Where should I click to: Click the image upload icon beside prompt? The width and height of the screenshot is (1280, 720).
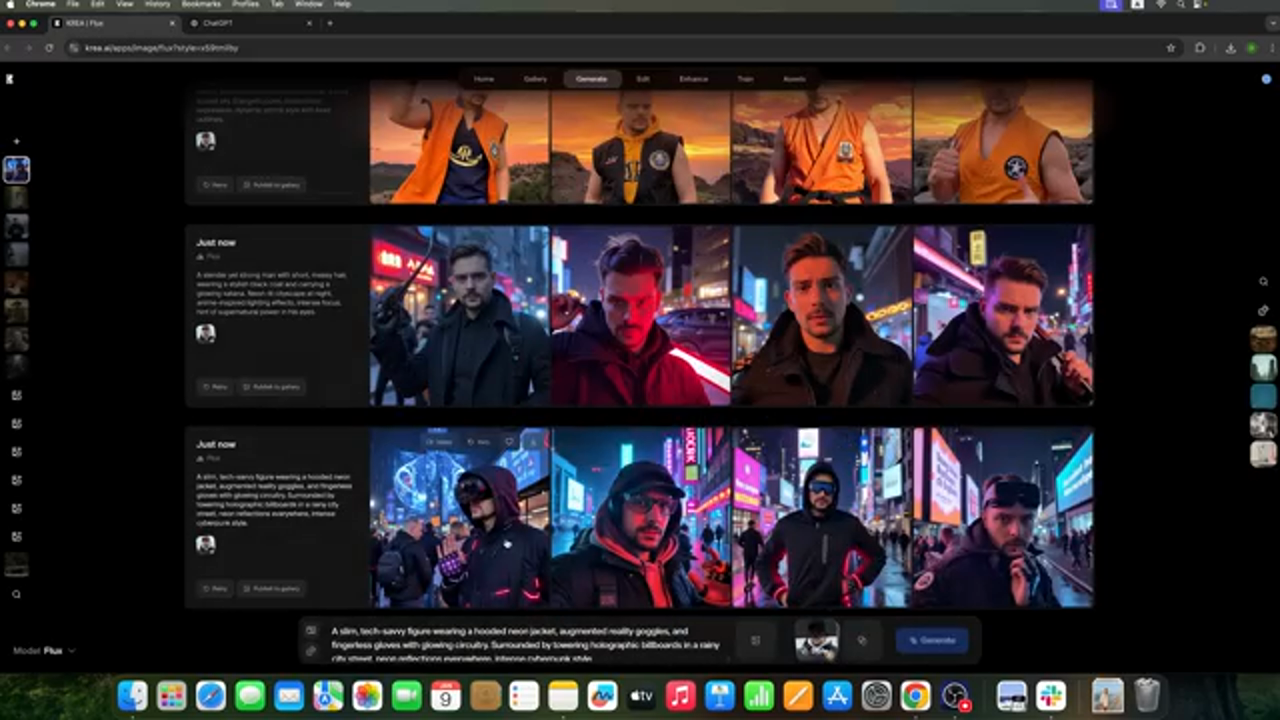click(x=311, y=631)
